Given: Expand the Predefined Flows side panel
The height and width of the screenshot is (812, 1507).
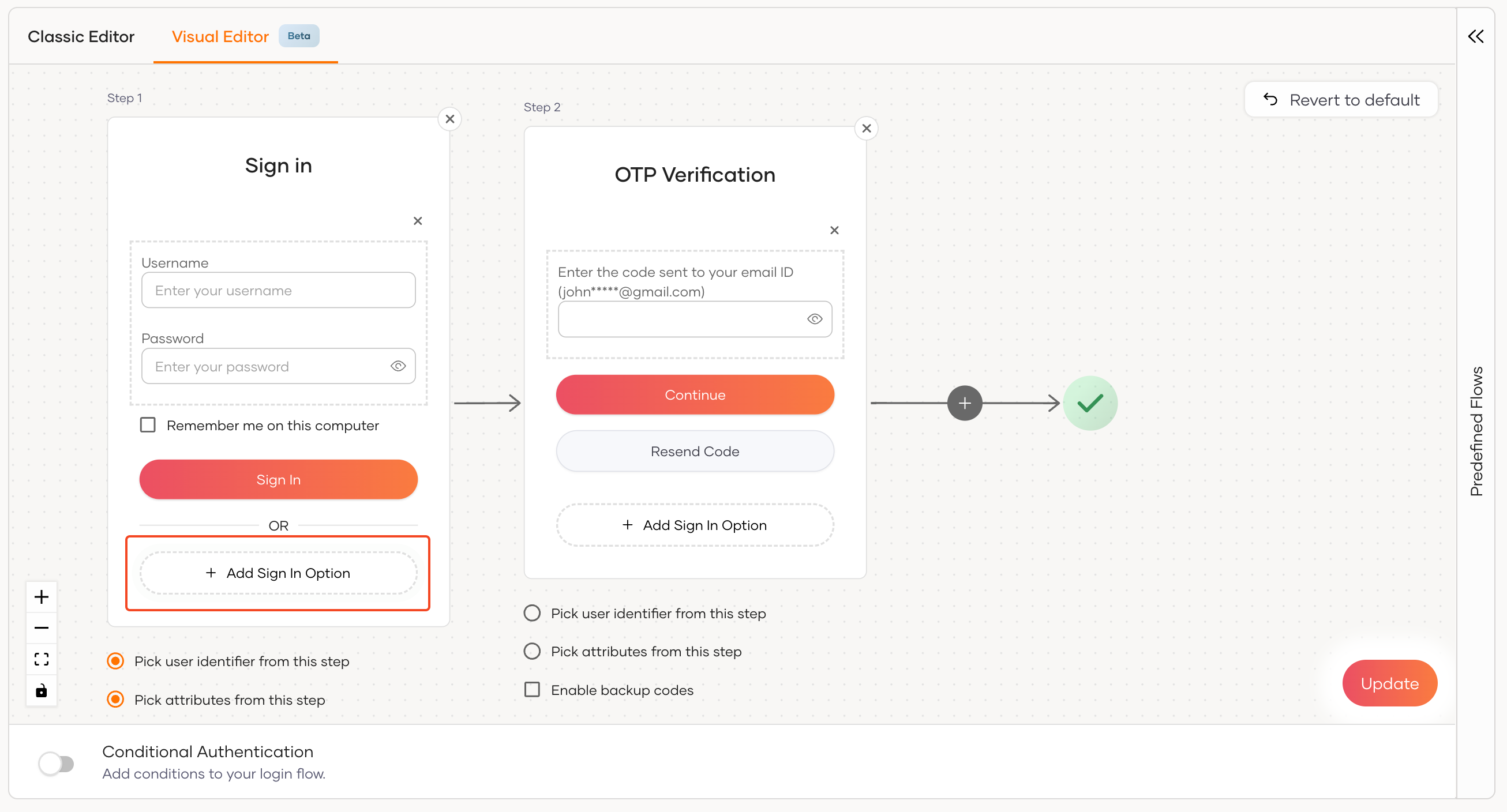Looking at the screenshot, I should click(1475, 37).
